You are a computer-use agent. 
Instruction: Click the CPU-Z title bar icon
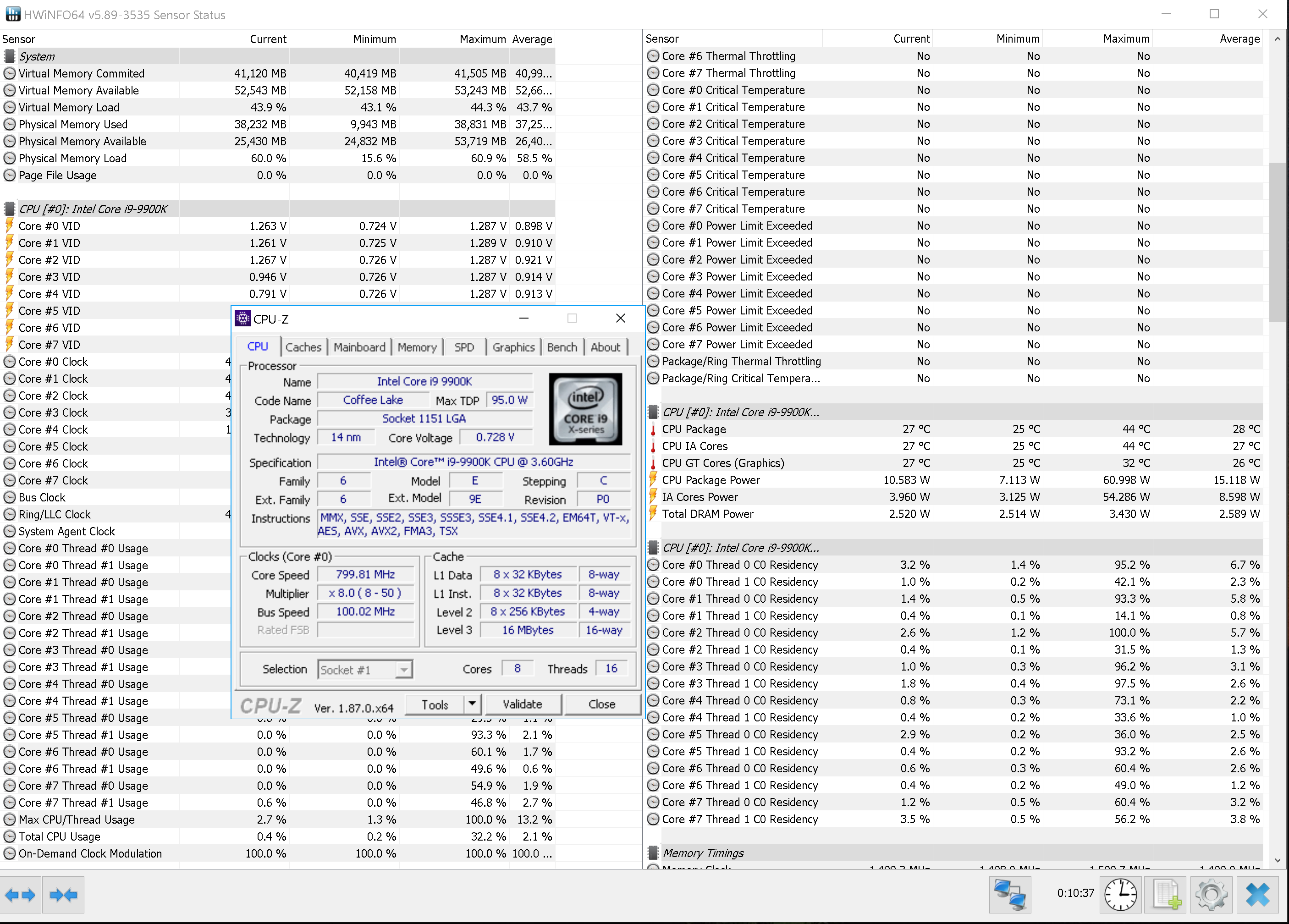tap(242, 319)
